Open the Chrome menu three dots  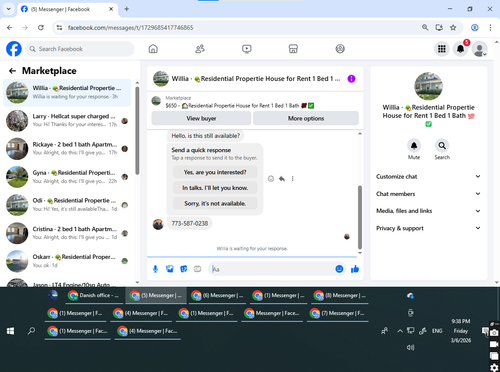coord(490,28)
